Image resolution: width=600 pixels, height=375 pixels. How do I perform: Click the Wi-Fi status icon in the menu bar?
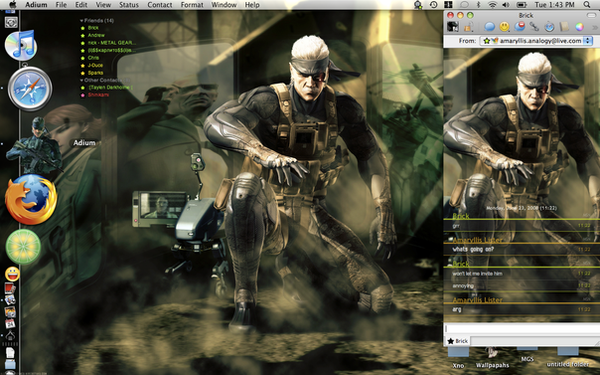[492, 5]
